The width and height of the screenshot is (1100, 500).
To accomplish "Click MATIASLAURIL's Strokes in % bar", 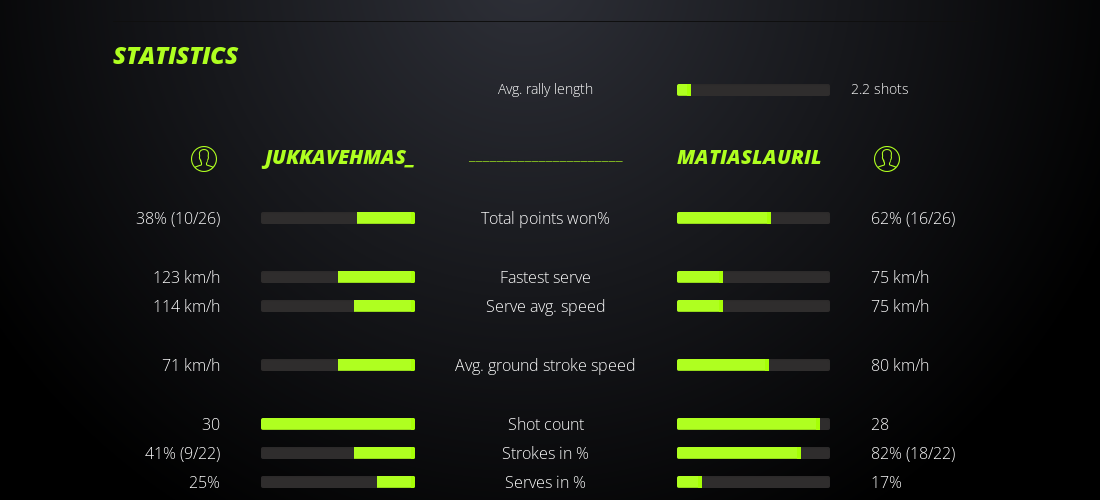I will click(x=753, y=453).
